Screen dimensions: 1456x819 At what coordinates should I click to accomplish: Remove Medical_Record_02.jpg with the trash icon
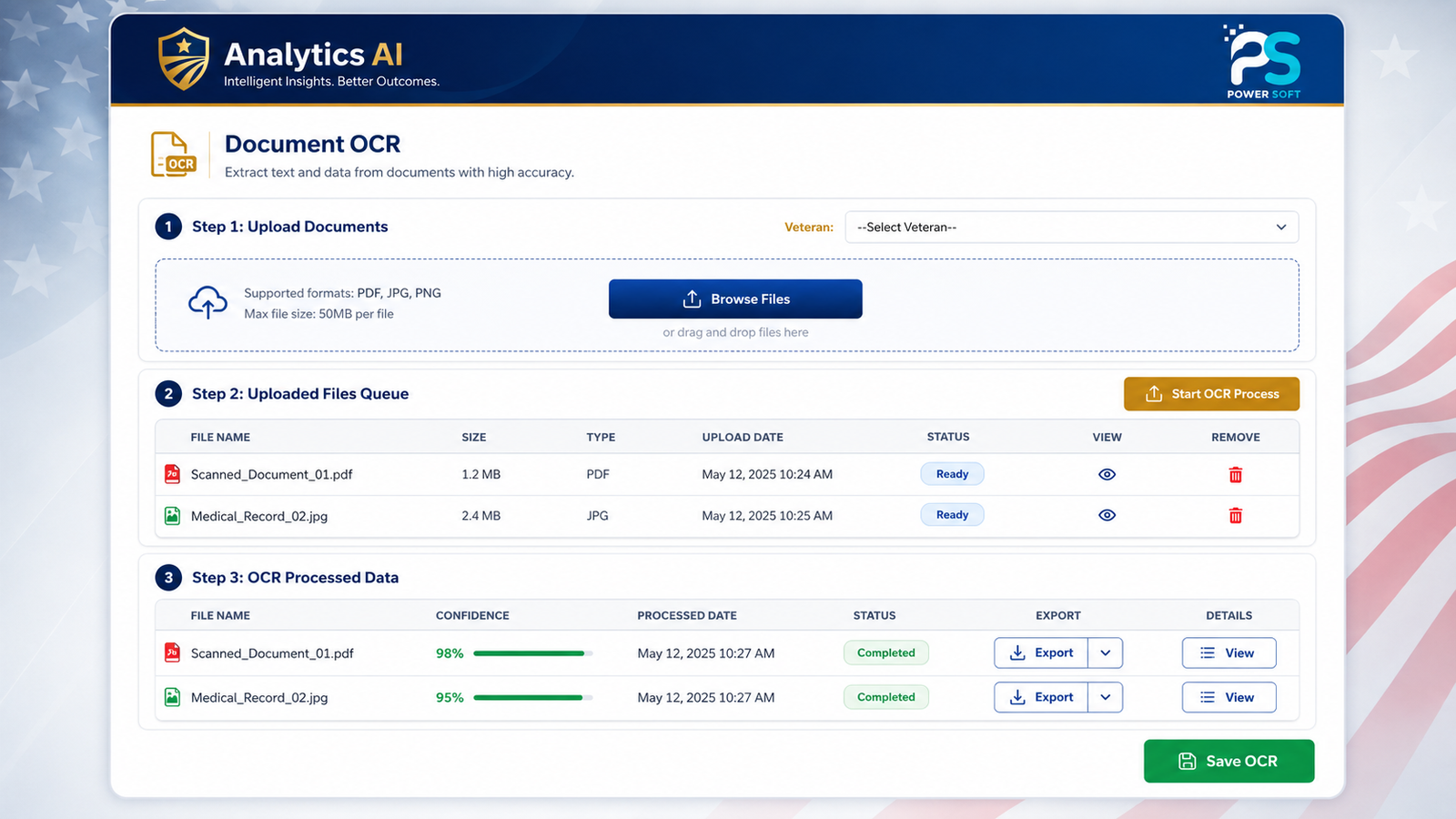pos(1236,516)
